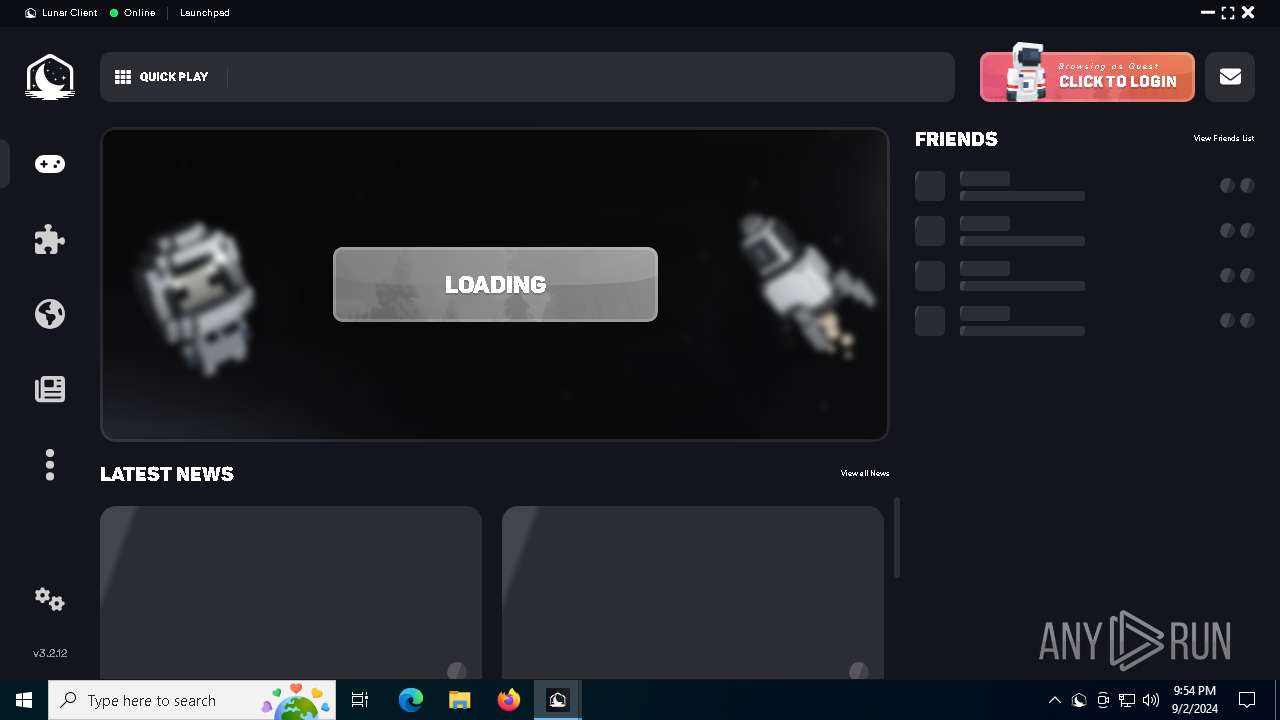Open View all News link
Screen dimensions: 1280x720
(x=865, y=473)
